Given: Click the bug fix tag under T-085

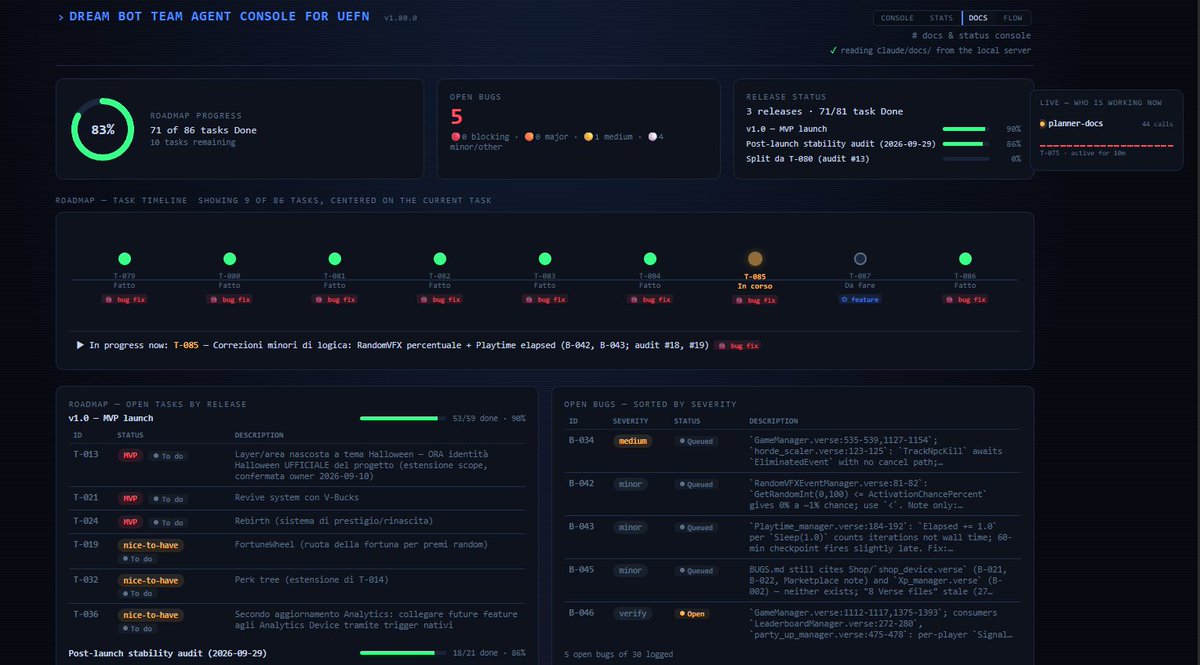Looking at the screenshot, I should pyautogui.click(x=755, y=299).
